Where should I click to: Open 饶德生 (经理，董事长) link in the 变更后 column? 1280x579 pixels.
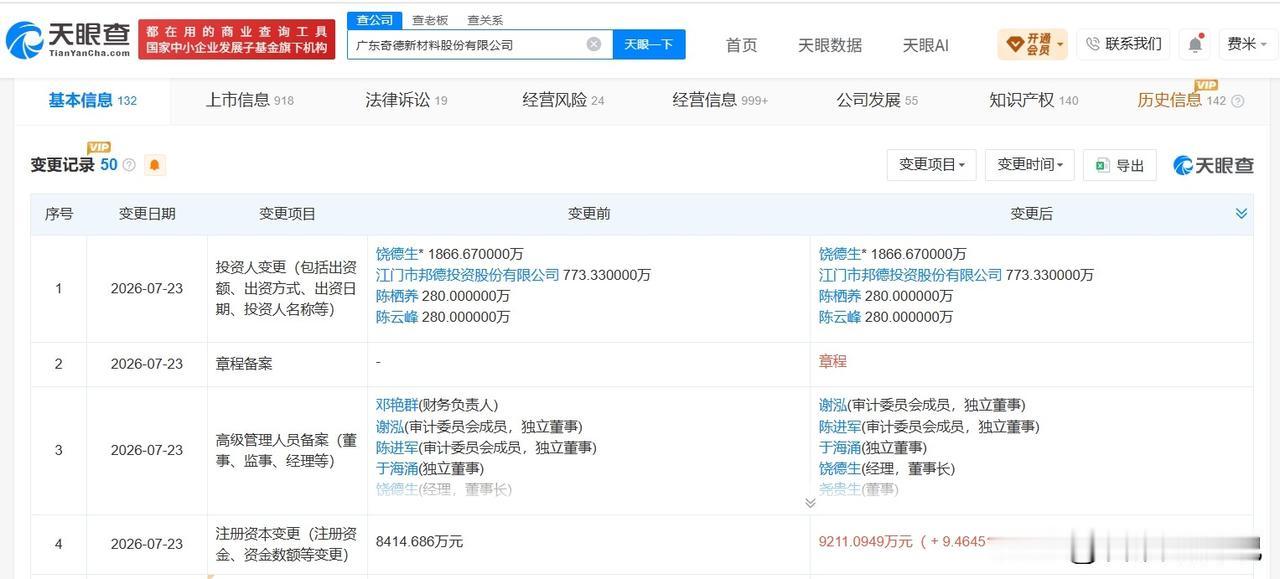tap(840, 468)
